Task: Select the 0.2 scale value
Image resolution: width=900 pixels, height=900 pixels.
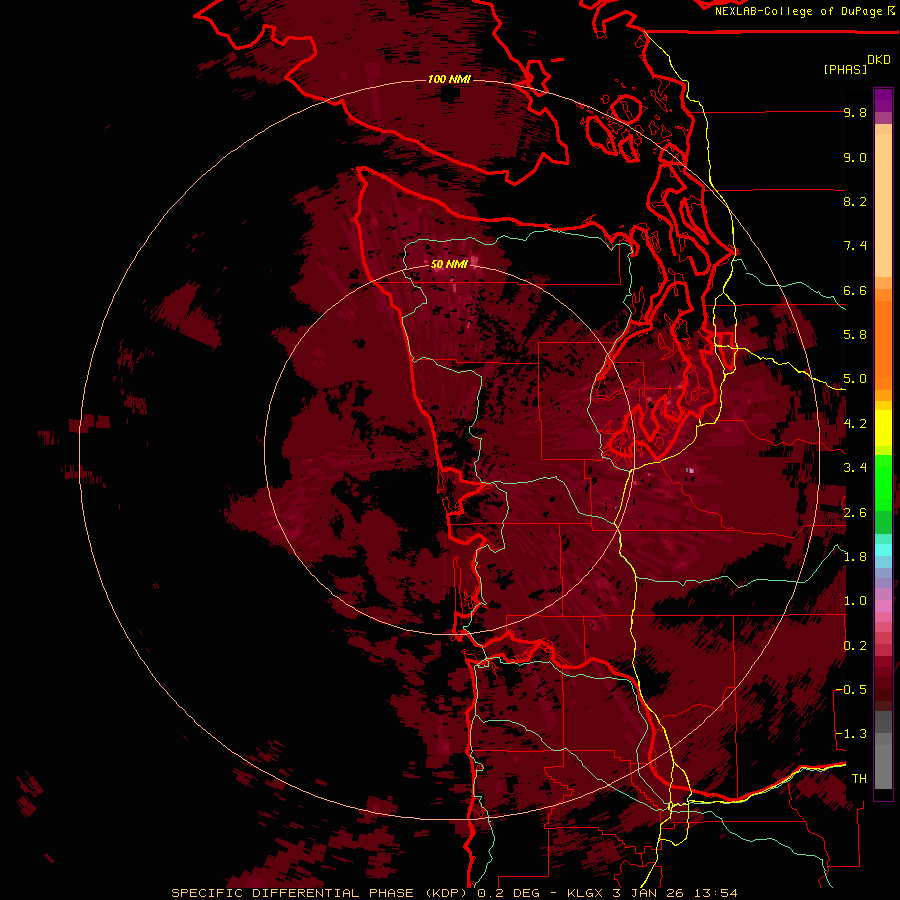Action: point(855,646)
